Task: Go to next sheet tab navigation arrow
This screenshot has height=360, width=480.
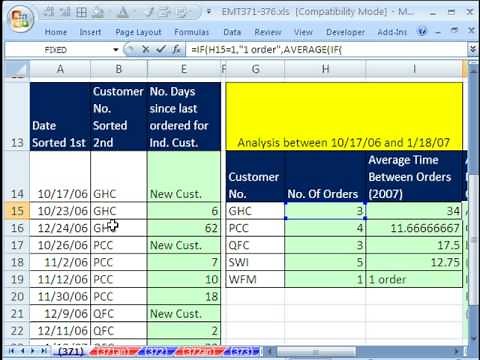Action: [33, 351]
